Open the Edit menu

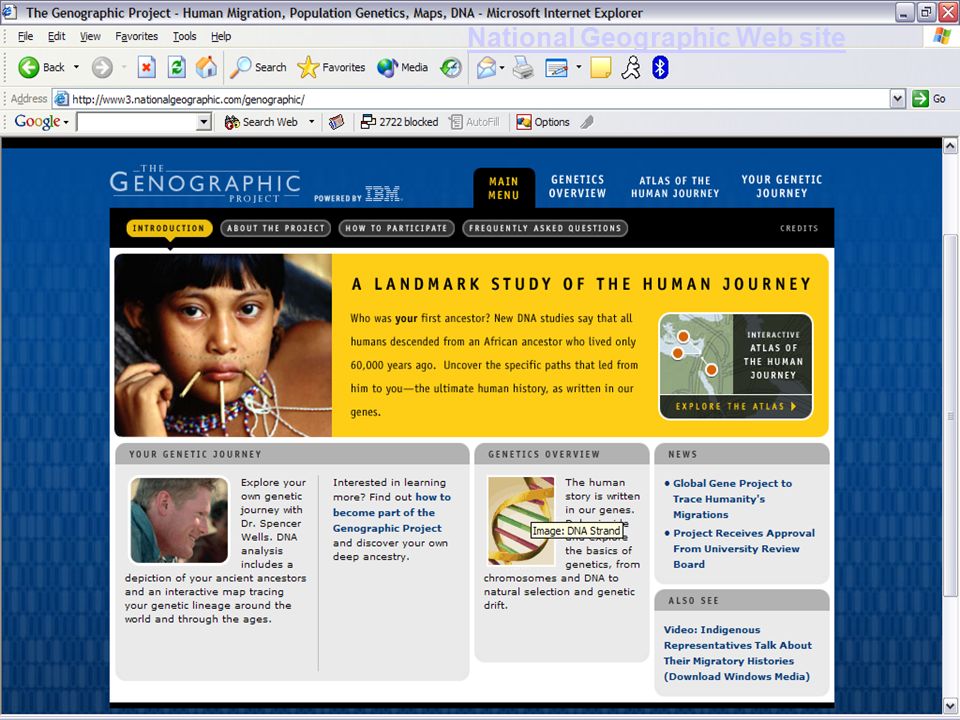56,36
